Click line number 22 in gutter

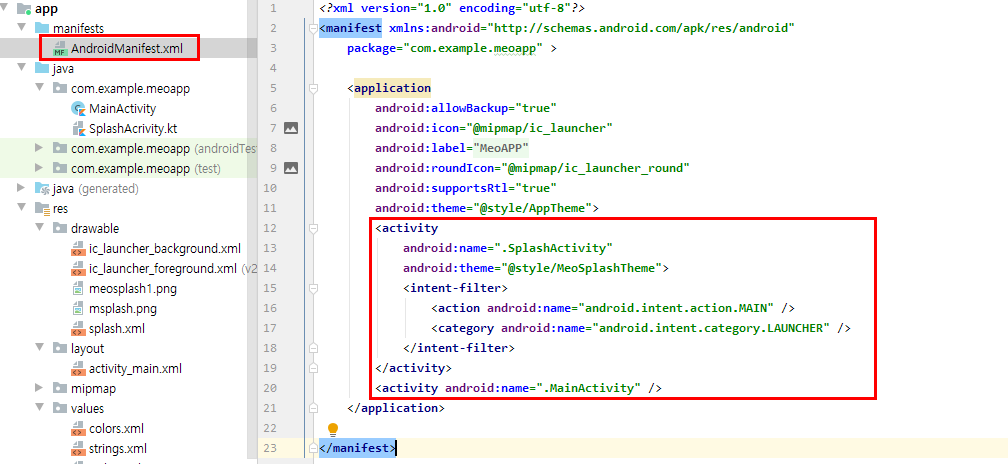[270, 427]
